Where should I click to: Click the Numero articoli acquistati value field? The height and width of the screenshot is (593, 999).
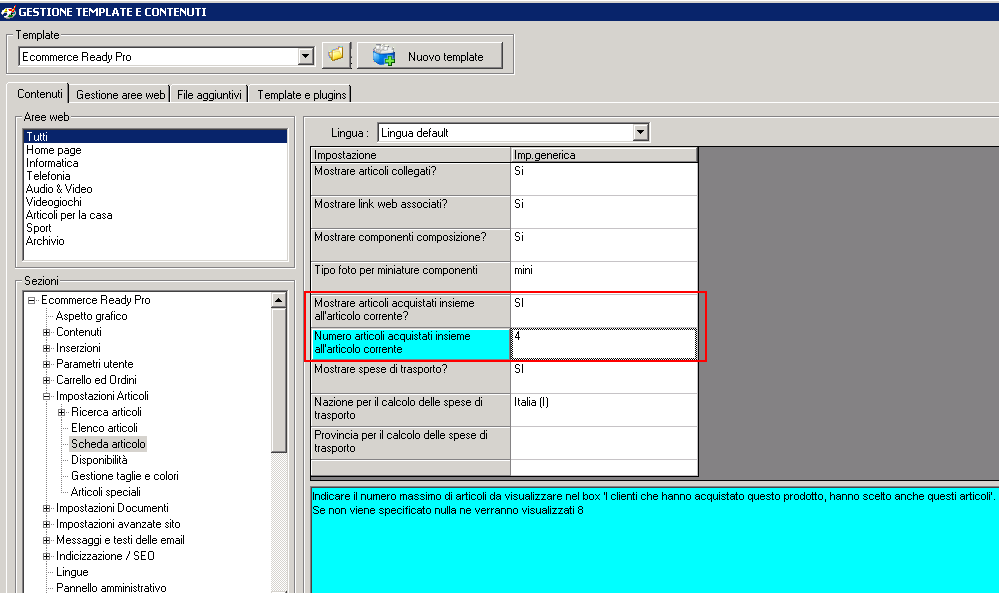[604, 344]
